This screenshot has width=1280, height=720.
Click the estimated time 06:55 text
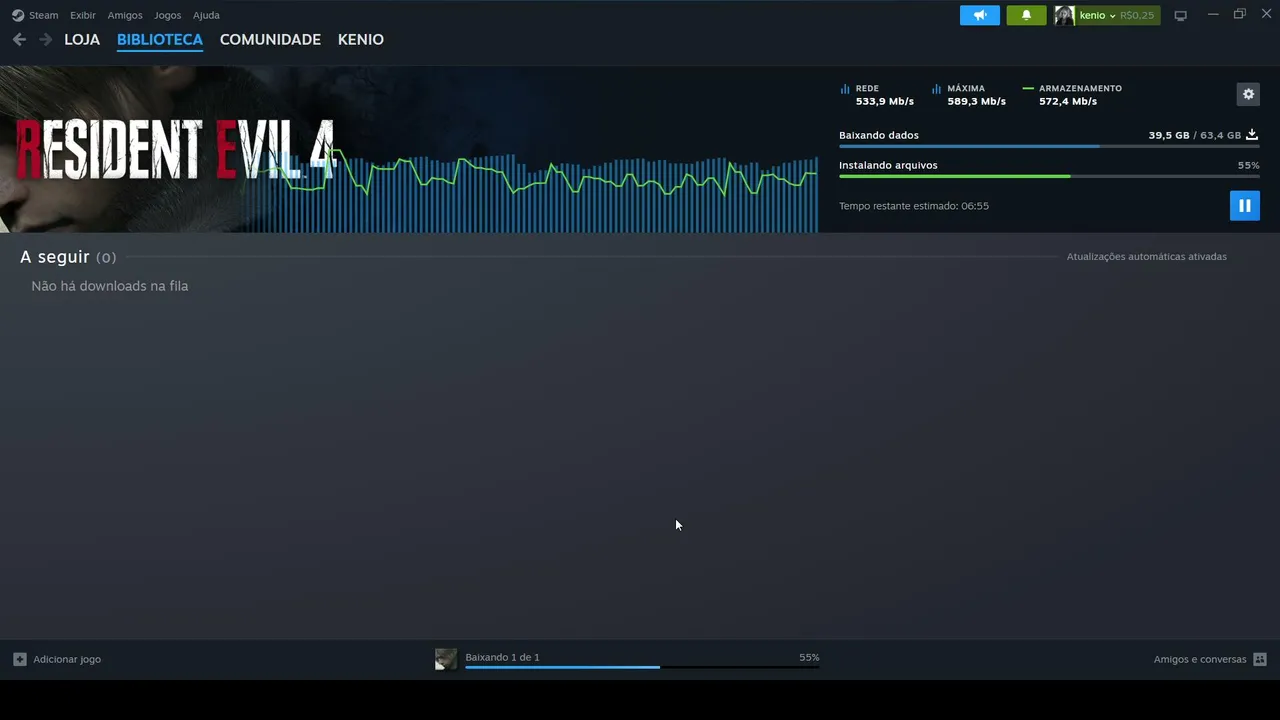click(914, 206)
